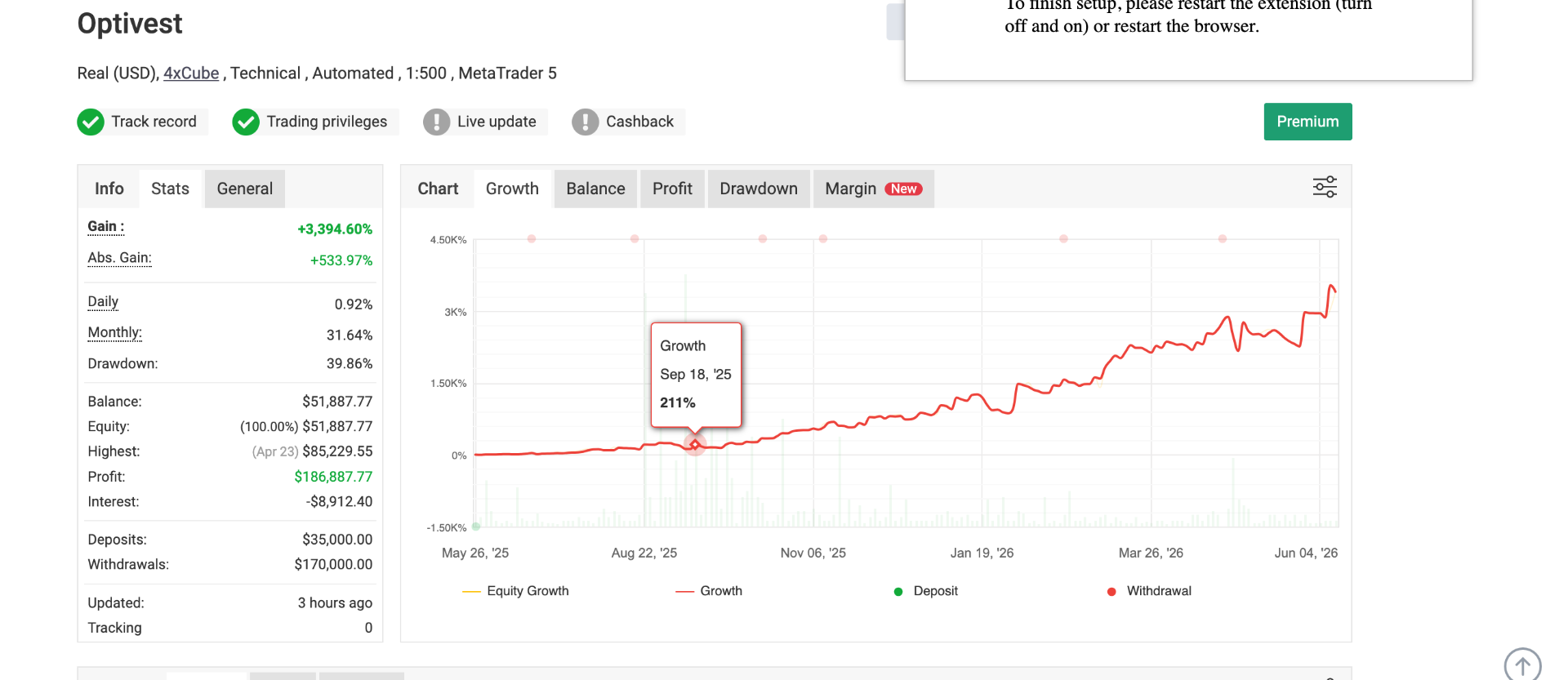The width and height of the screenshot is (1568, 680).
Task: Click the highlighted Sep 18 data point
Action: click(695, 444)
